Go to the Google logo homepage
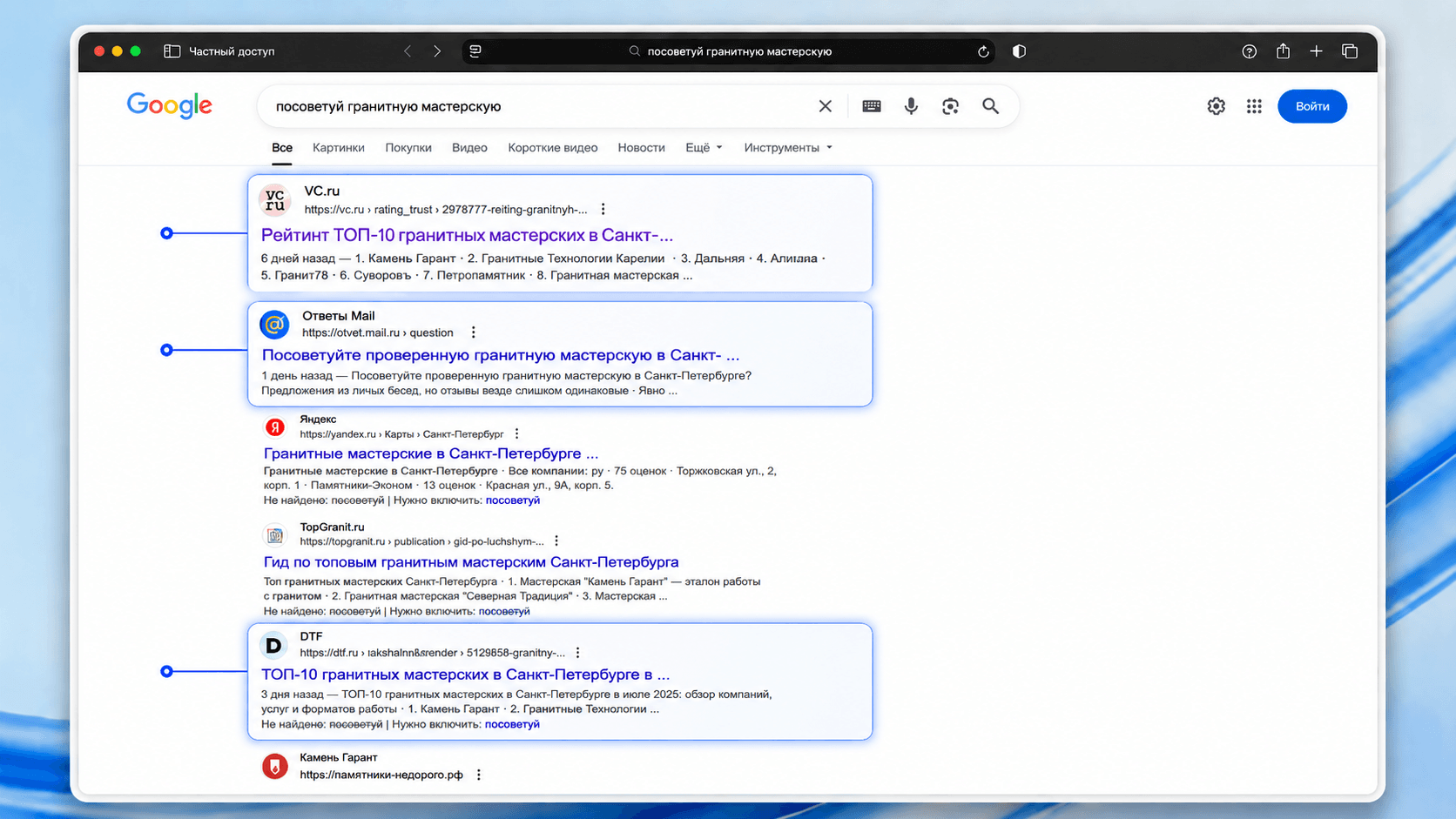Screen dimensions: 1456x819 click(169, 105)
